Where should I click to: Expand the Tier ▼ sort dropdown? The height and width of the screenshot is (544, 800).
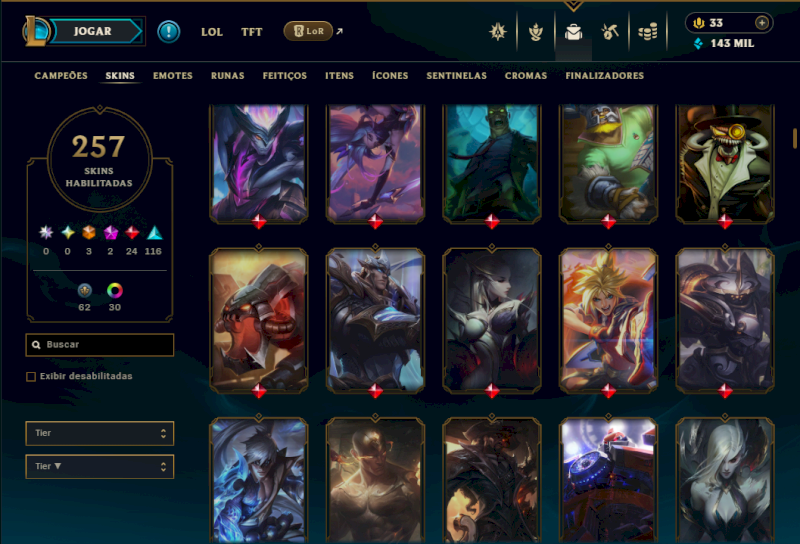[x=99, y=466]
